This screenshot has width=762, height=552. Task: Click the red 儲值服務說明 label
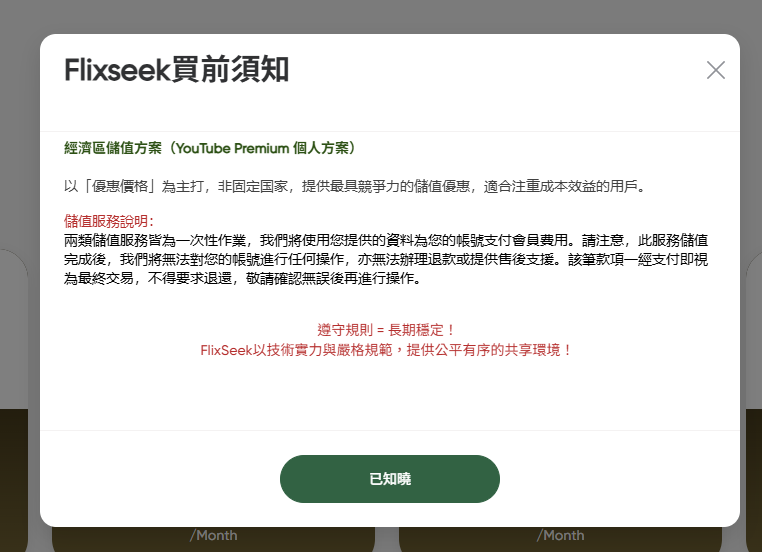[x=109, y=221]
